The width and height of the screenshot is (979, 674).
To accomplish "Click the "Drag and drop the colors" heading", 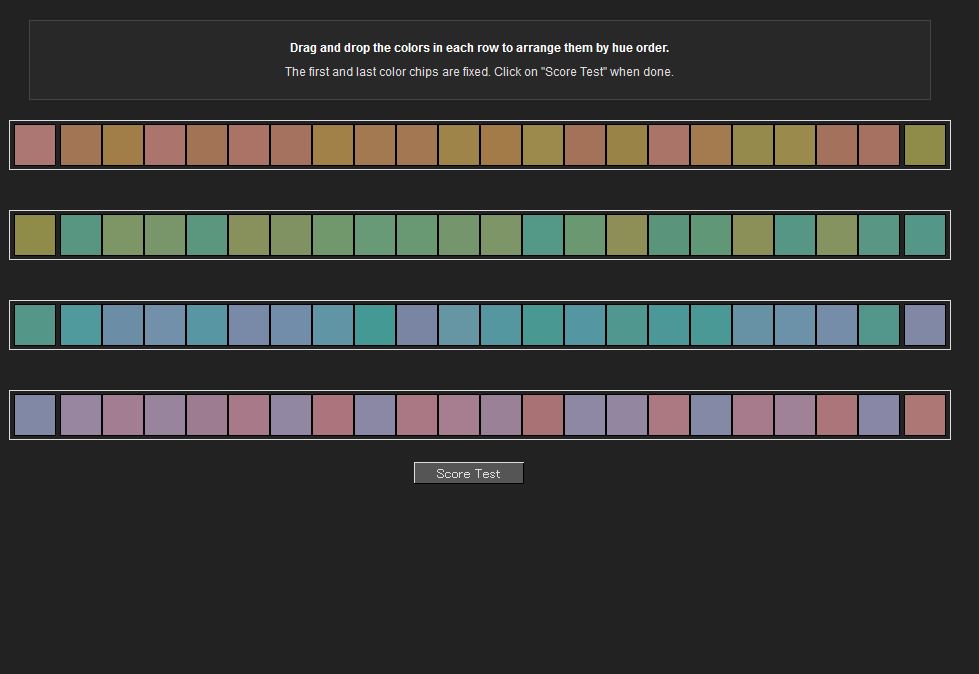I will point(479,48).
